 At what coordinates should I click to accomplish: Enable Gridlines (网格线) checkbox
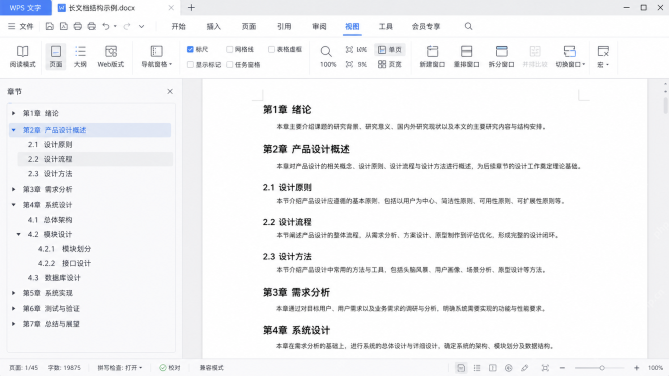coord(230,50)
